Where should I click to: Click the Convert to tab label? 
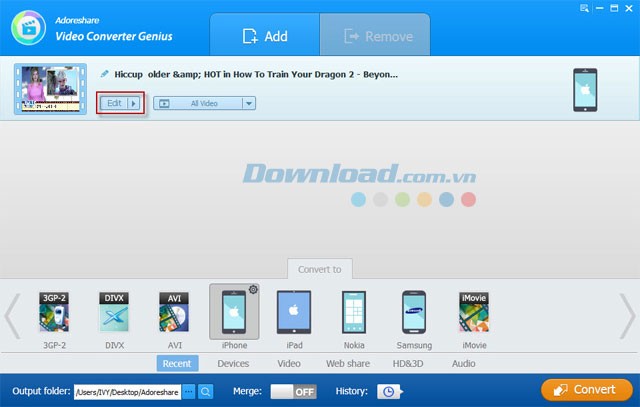(320, 269)
